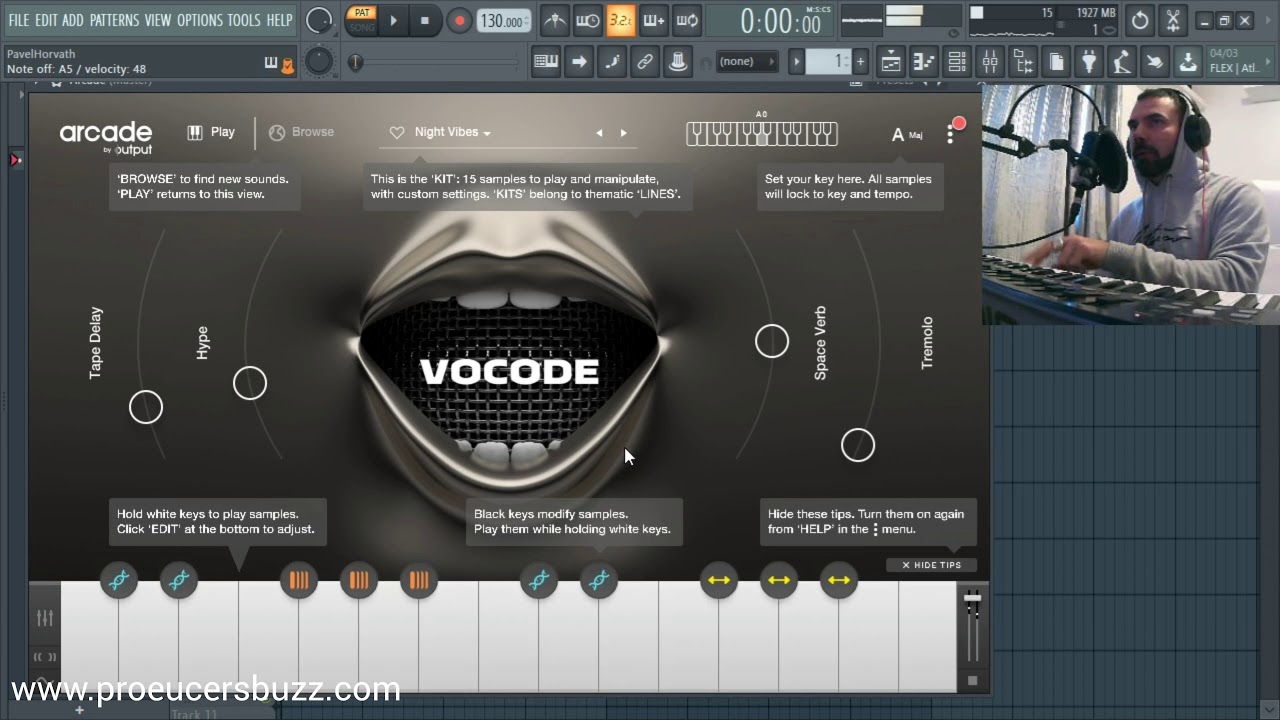
Task: Open the tempo tapper icon
Action: click(x=1122, y=62)
